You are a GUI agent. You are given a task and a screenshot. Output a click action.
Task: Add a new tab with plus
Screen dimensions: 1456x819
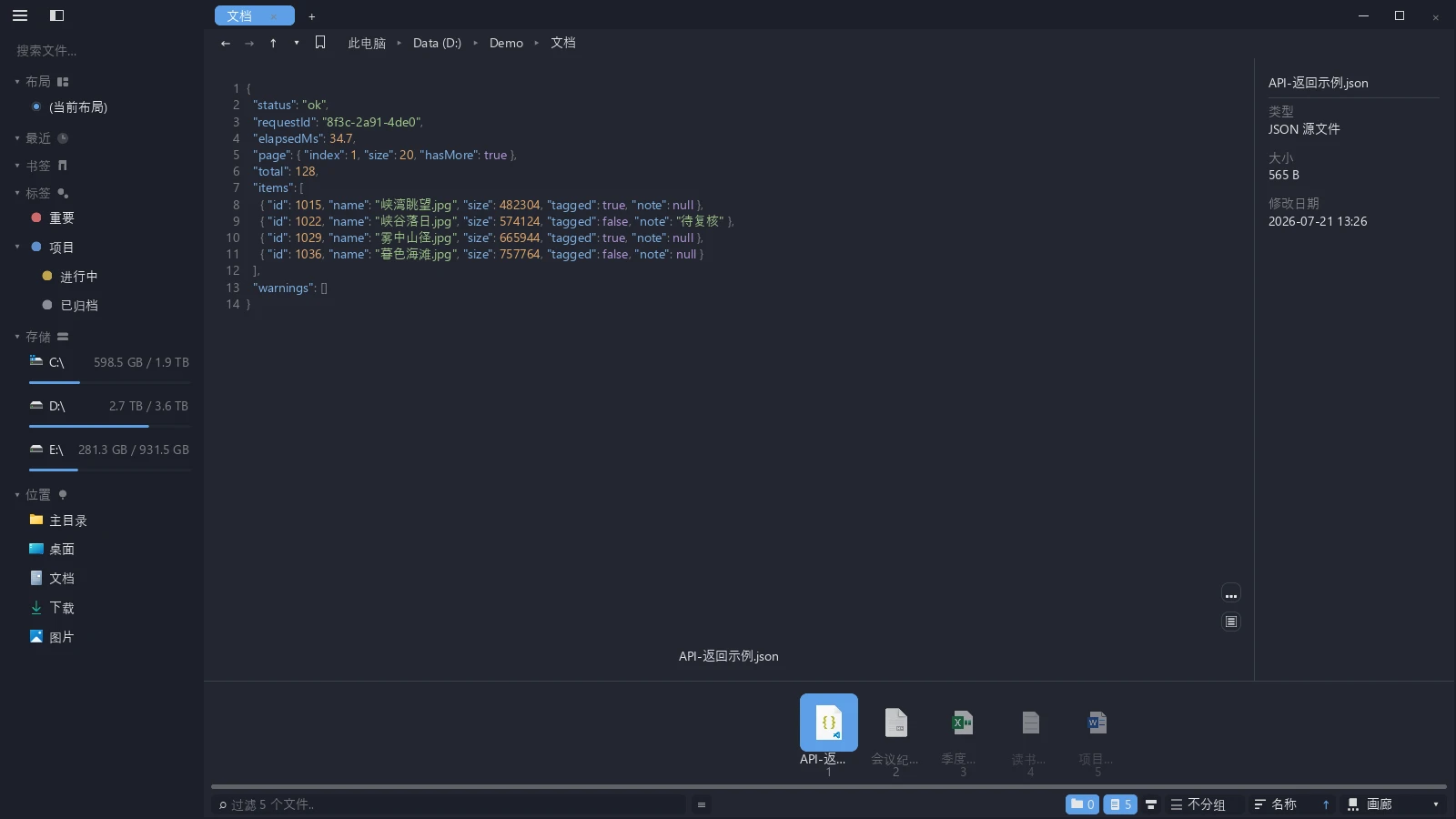[311, 16]
